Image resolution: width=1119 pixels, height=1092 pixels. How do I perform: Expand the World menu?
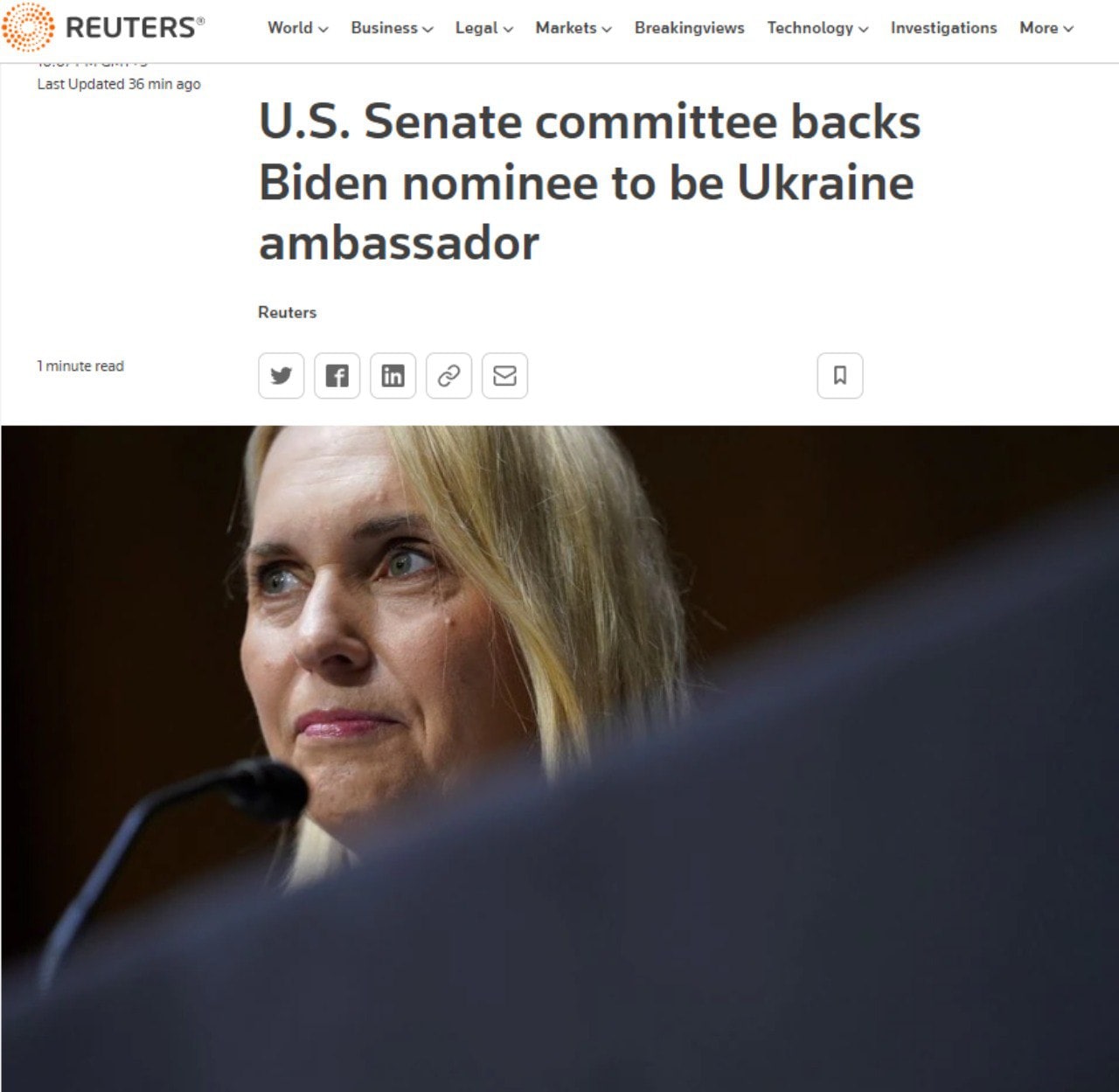point(298,28)
